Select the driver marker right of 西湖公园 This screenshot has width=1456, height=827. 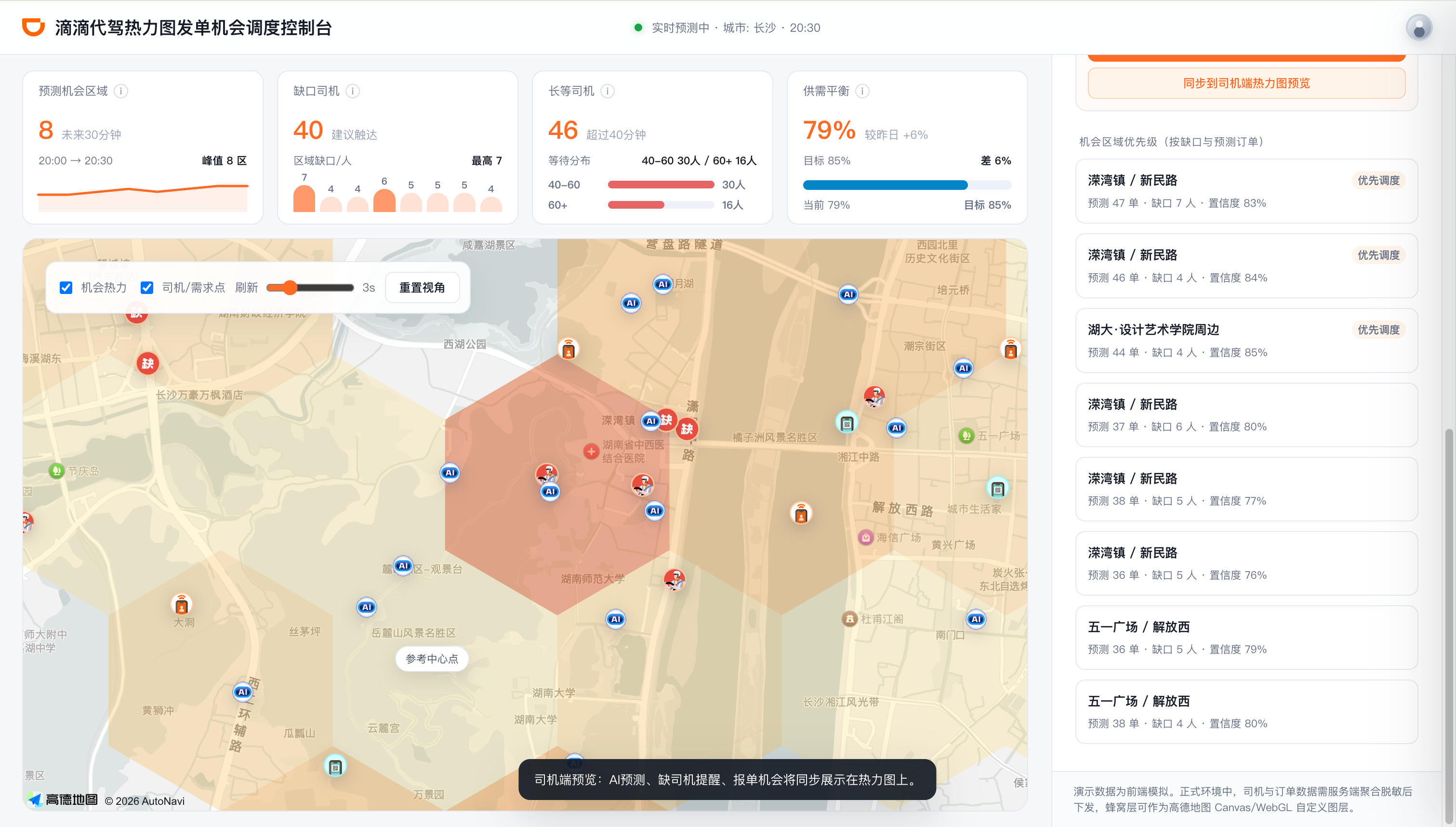point(568,349)
